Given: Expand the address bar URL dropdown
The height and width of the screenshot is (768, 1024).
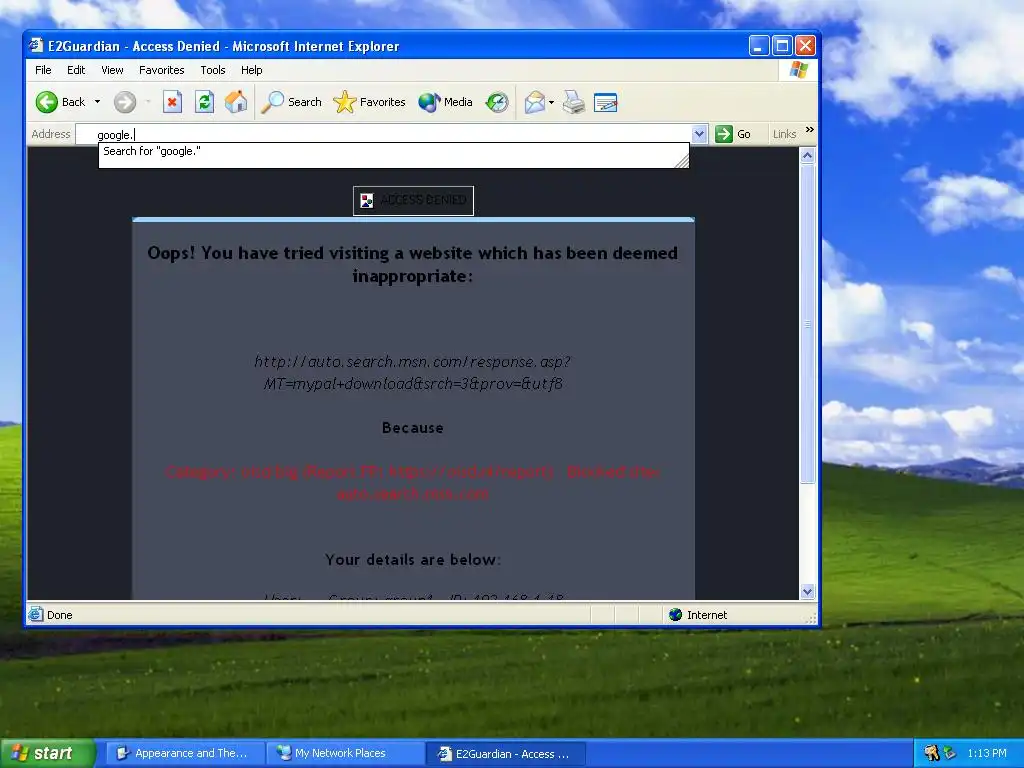Looking at the screenshot, I should [699, 135].
